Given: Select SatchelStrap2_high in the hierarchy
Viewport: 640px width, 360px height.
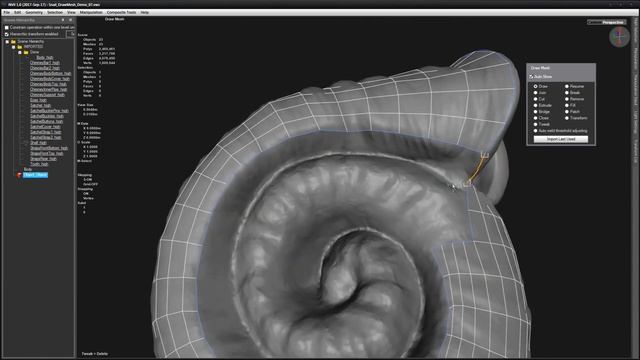Looking at the screenshot, I should click(46, 137).
